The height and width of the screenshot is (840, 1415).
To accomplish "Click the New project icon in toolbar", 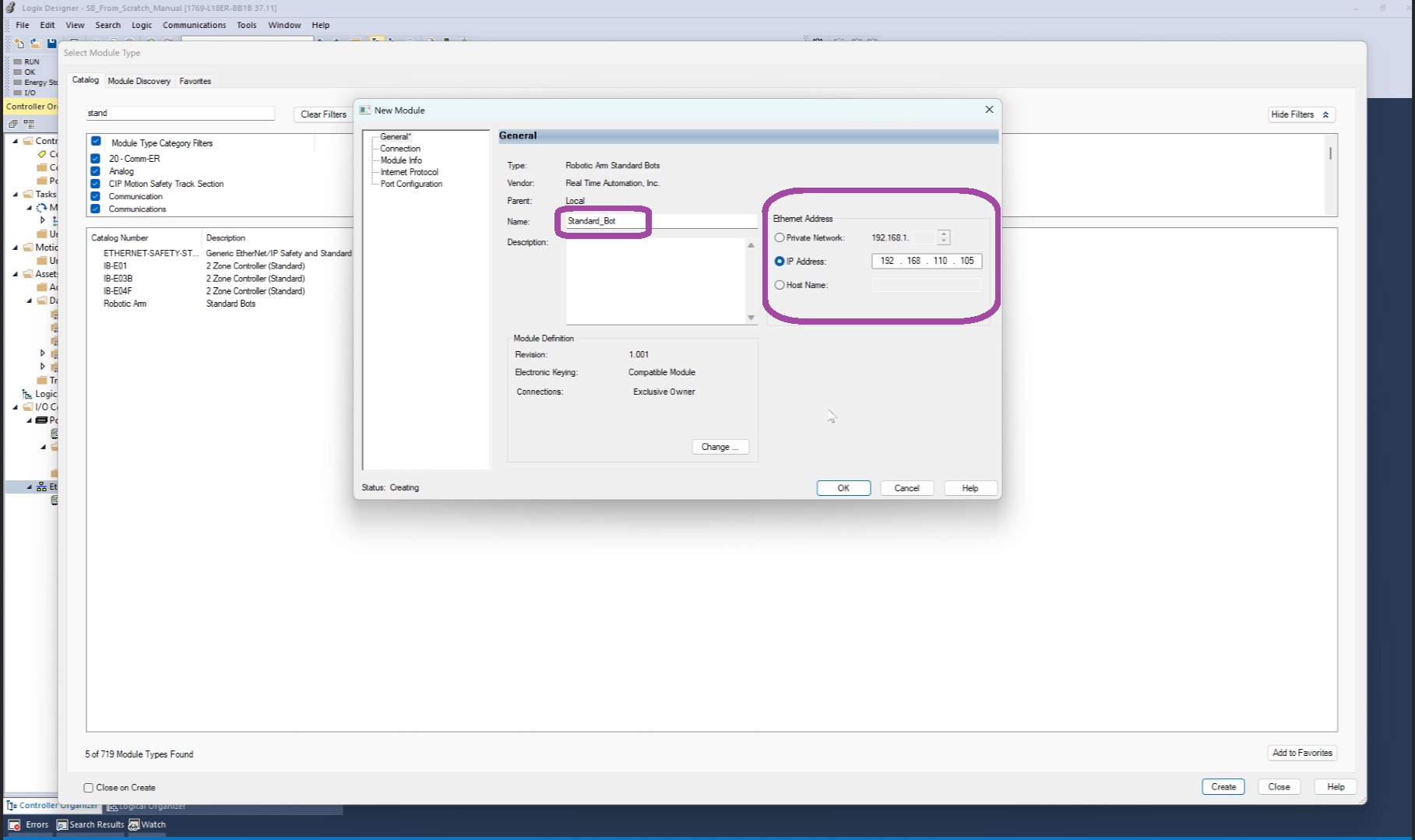I will tap(19, 44).
